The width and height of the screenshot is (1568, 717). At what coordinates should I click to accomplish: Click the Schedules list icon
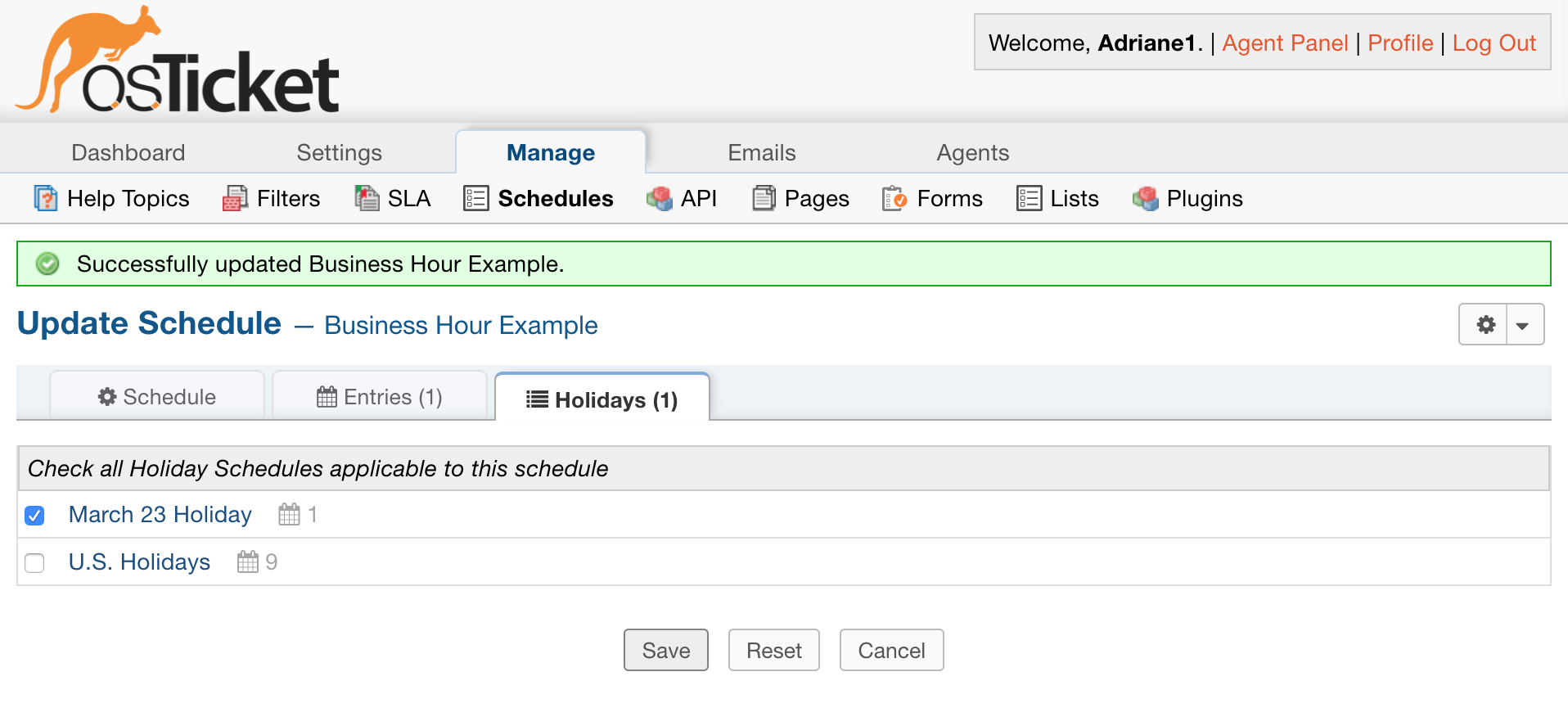[x=476, y=198]
